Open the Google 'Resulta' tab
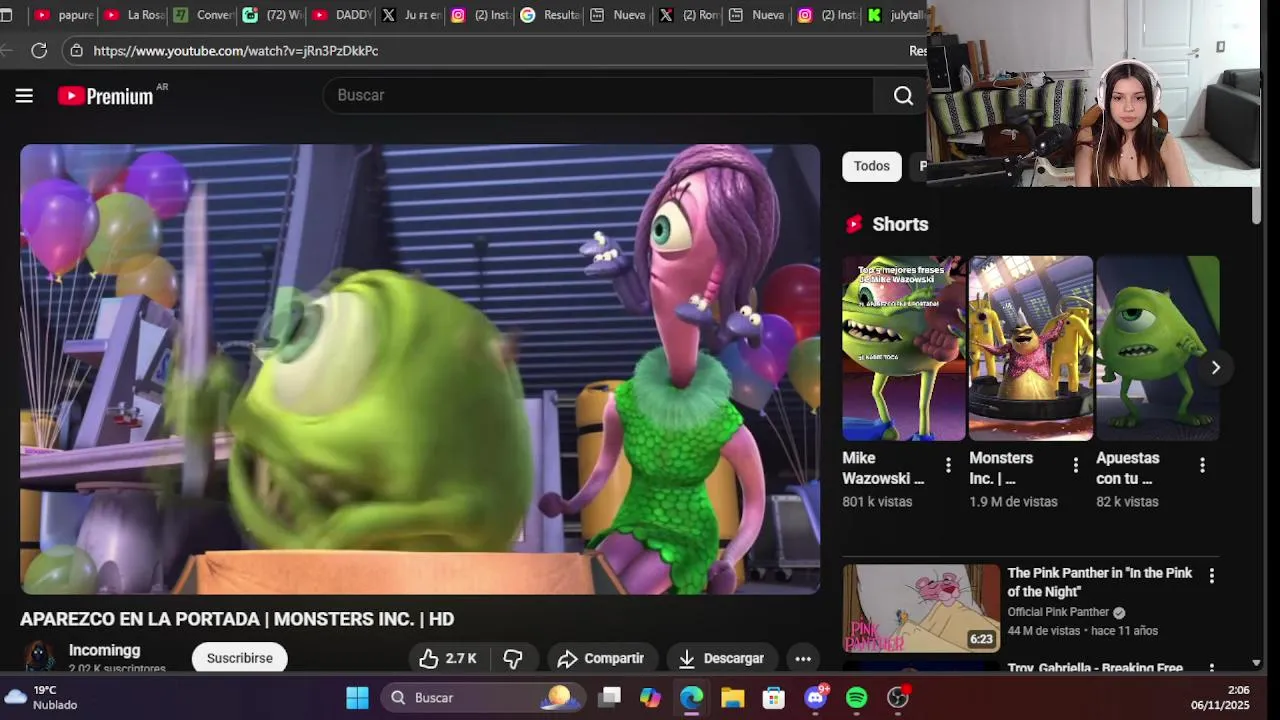Image resolution: width=1280 pixels, height=720 pixels. pos(549,15)
